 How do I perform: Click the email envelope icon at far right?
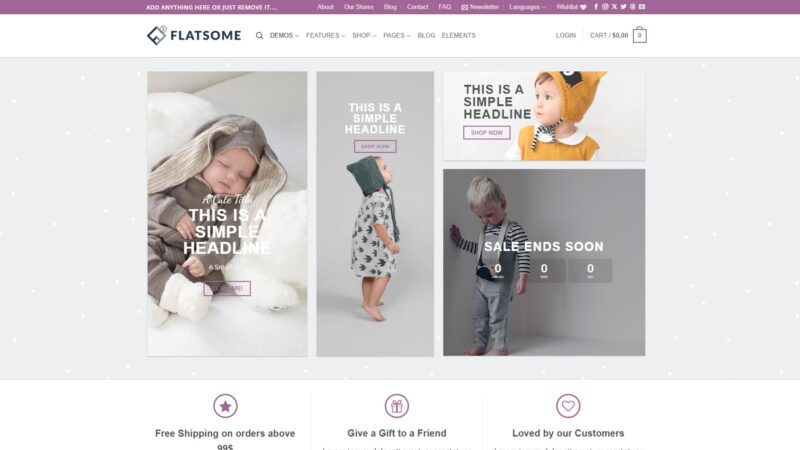point(642,7)
